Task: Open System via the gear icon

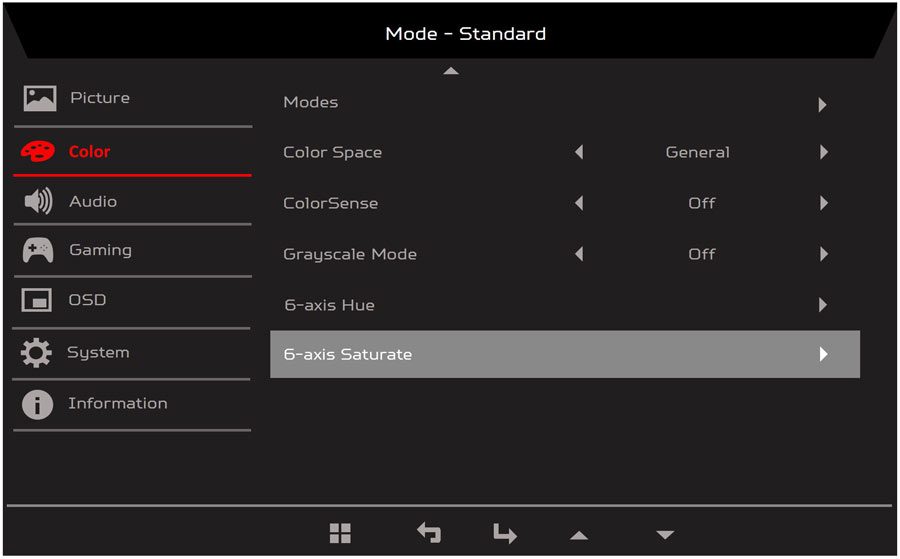Action: [36, 352]
